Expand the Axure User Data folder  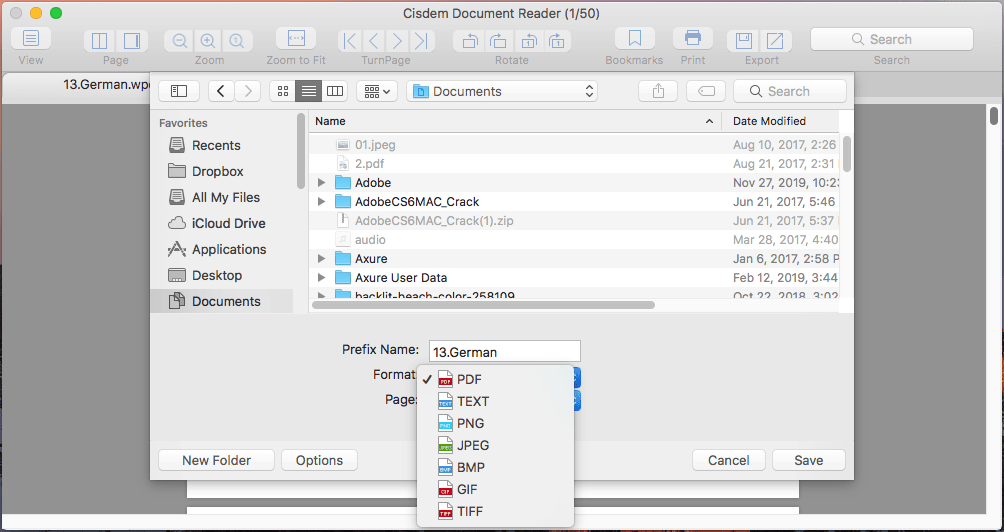click(321, 278)
